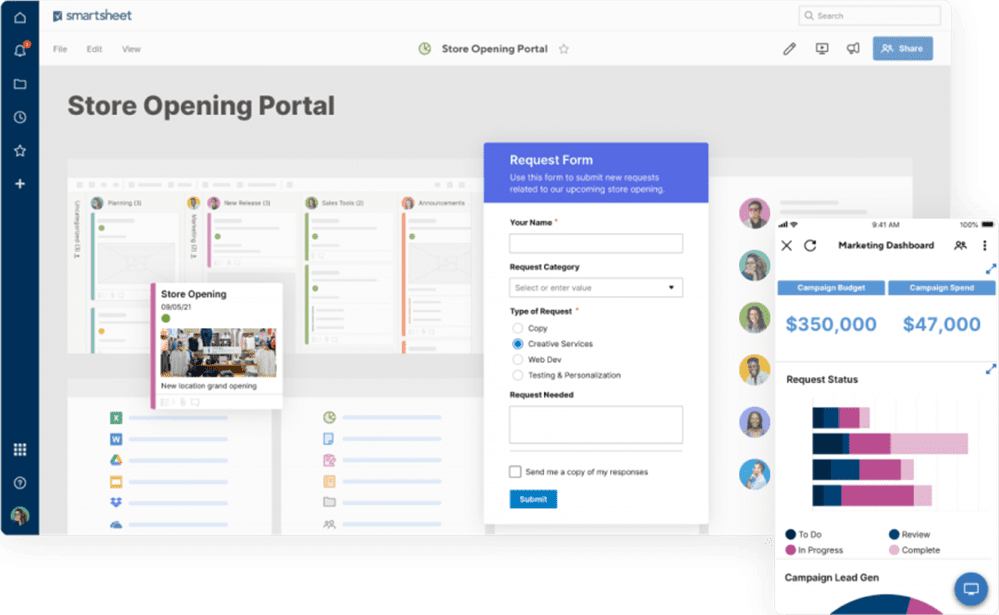Image resolution: width=999 pixels, height=615 pixels.
Task: Click the Sales Tools (2) column header
Action: (x=342, y=203)
